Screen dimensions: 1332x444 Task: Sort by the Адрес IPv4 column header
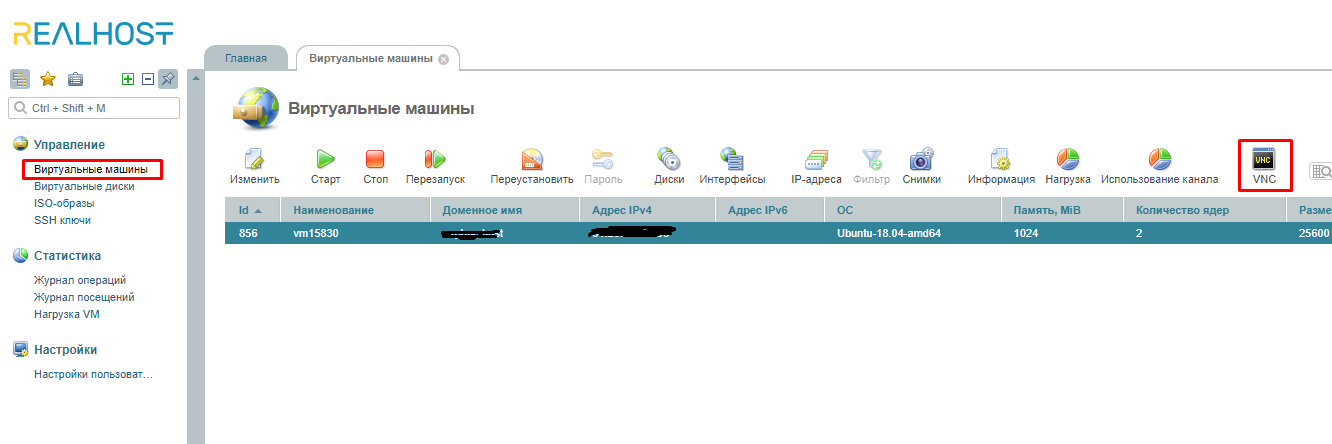(x=647, y=210)
